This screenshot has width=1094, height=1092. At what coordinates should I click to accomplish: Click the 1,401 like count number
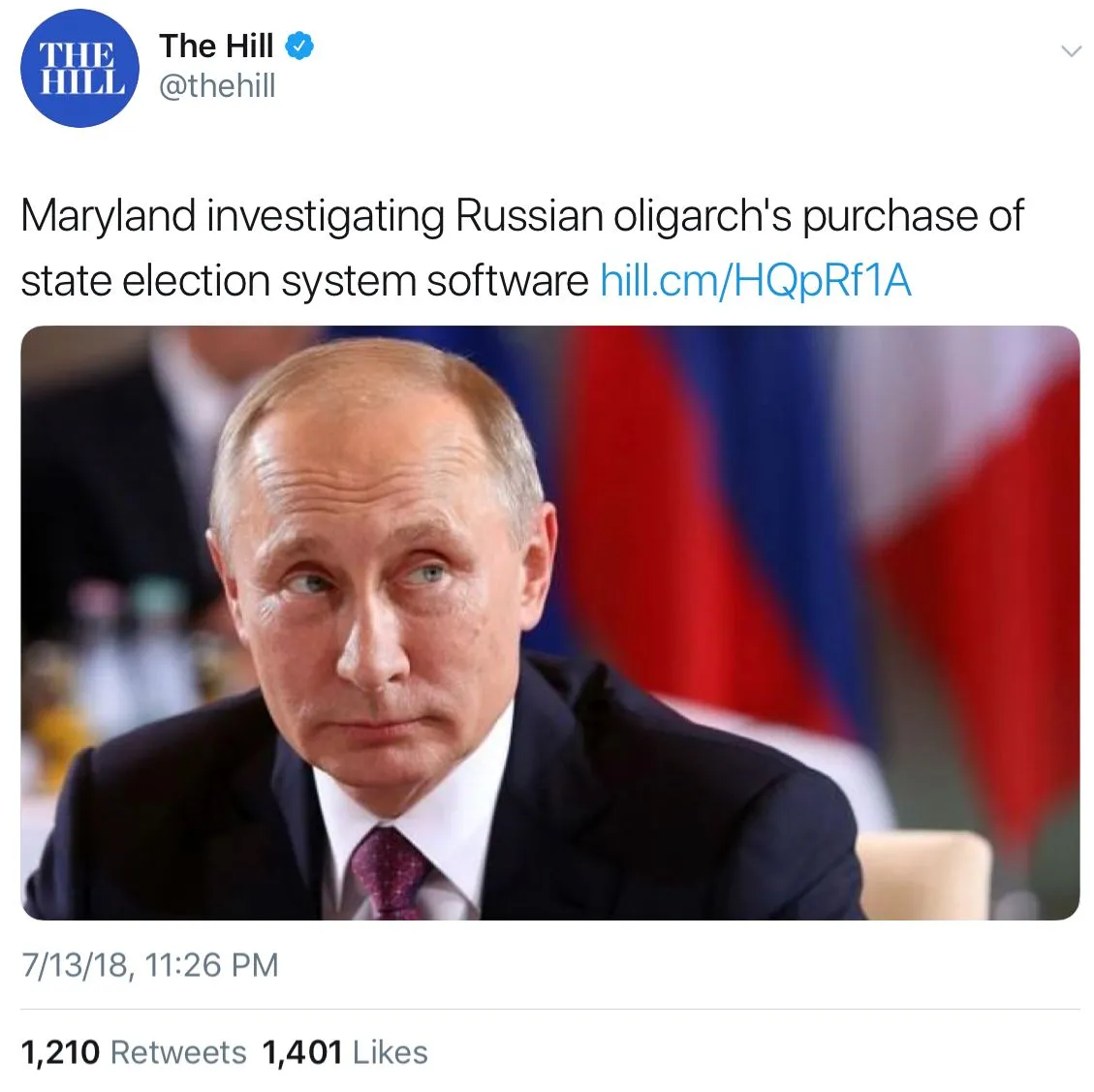click(x=302, y=1053)
